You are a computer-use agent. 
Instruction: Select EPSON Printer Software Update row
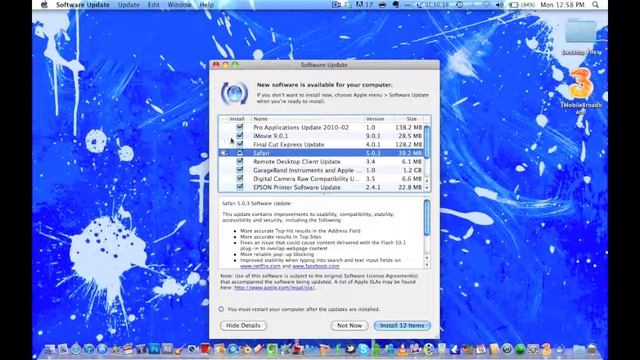click(321, 187)
